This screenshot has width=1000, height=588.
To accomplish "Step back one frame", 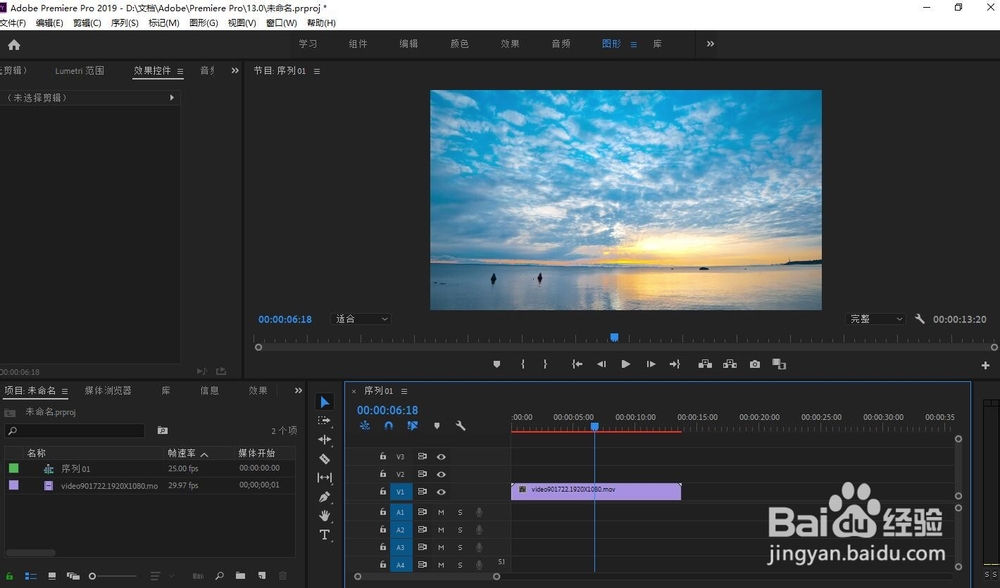I will [601, 364].
